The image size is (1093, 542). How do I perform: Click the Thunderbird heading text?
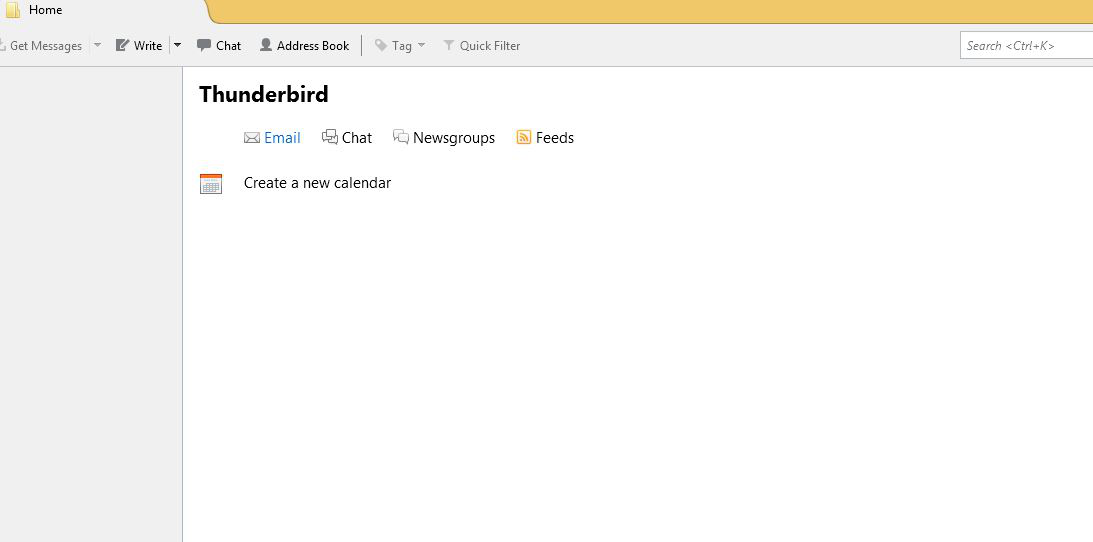pos(263,94)
